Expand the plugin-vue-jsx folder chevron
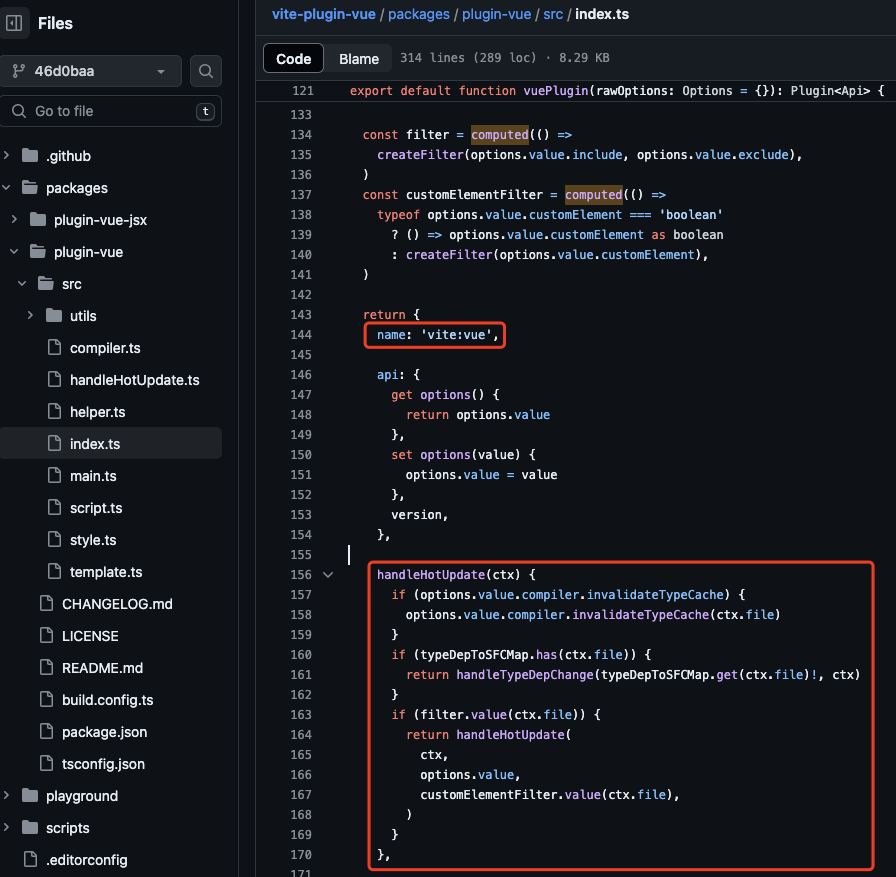The image size is (896, 877). pyautogui.click(x=14, y=219)
